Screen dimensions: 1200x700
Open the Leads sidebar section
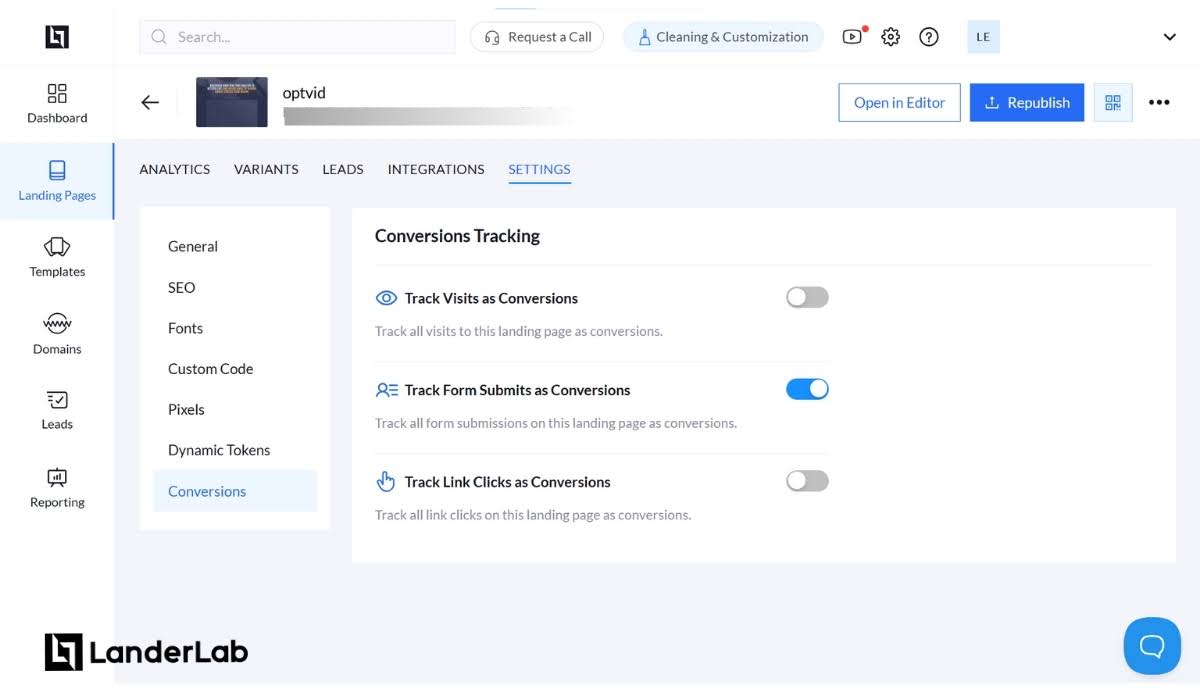click(x=57, y=410)
